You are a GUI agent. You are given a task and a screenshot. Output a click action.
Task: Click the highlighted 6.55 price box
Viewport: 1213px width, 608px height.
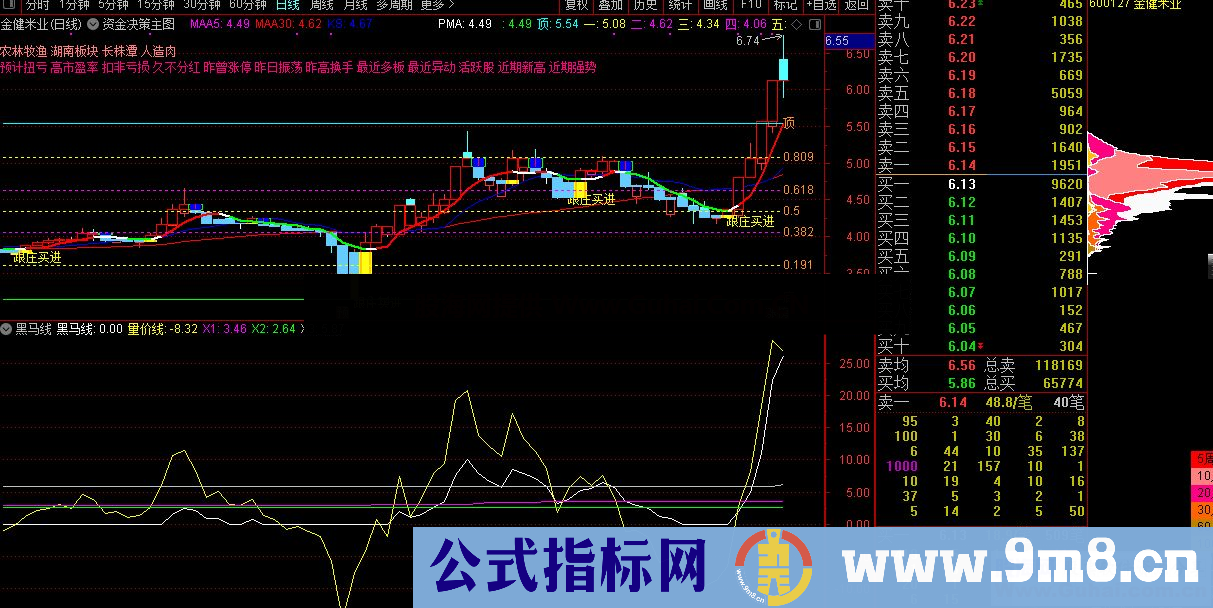point(849,40)
